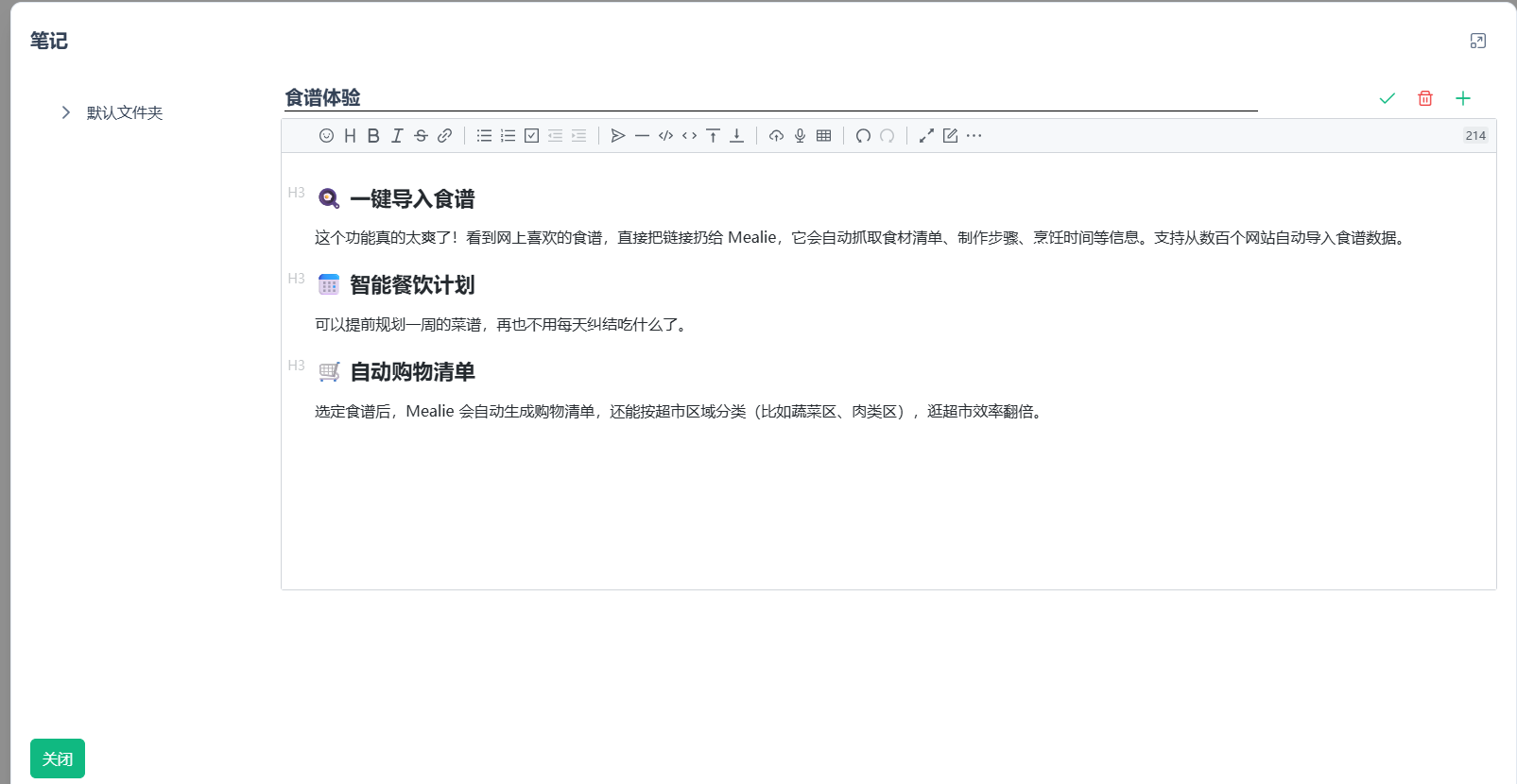Open the more options ellipsis menu
The image size is (1517, 784).
click(974, 136)
